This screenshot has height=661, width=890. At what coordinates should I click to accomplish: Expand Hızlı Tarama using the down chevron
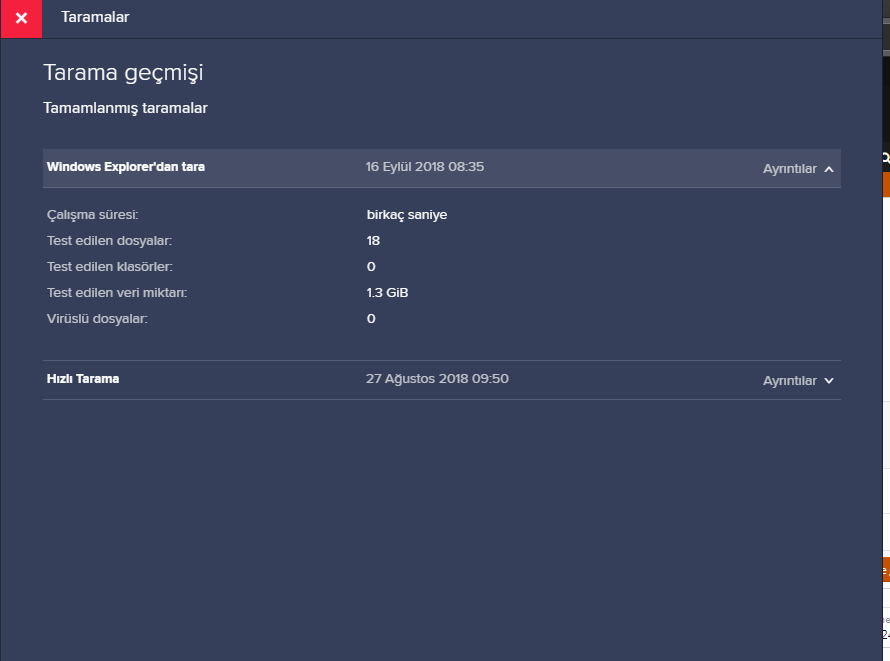pos(829,381)
